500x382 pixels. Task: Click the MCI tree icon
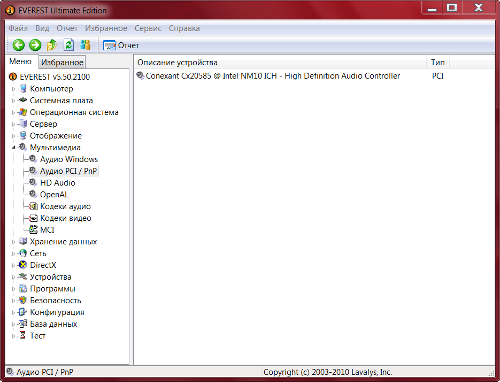pos(33,230)
